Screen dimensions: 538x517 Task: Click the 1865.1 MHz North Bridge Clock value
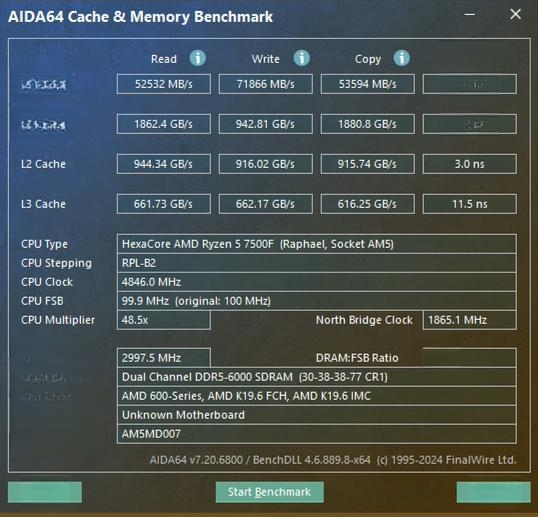tap(470, 320)
